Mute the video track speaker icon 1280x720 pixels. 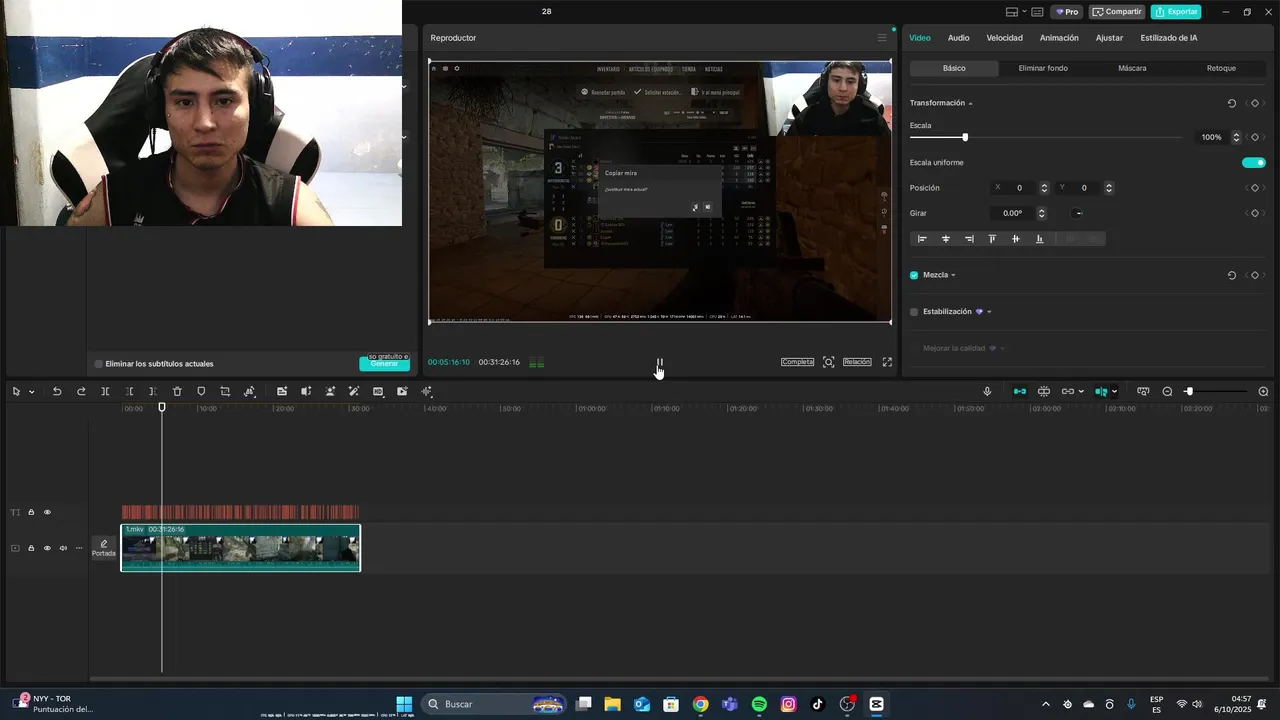[x=63, y=548]
